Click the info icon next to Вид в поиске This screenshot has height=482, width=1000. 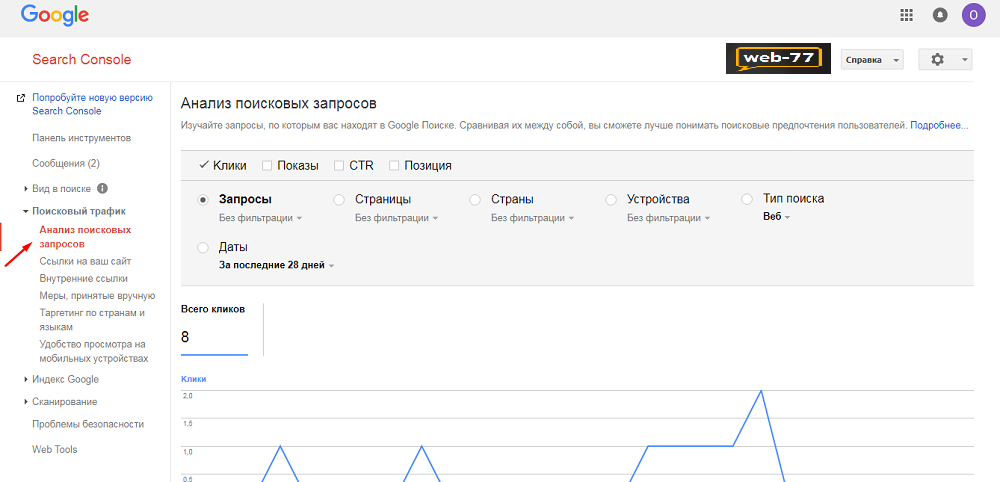pos(102,189)
